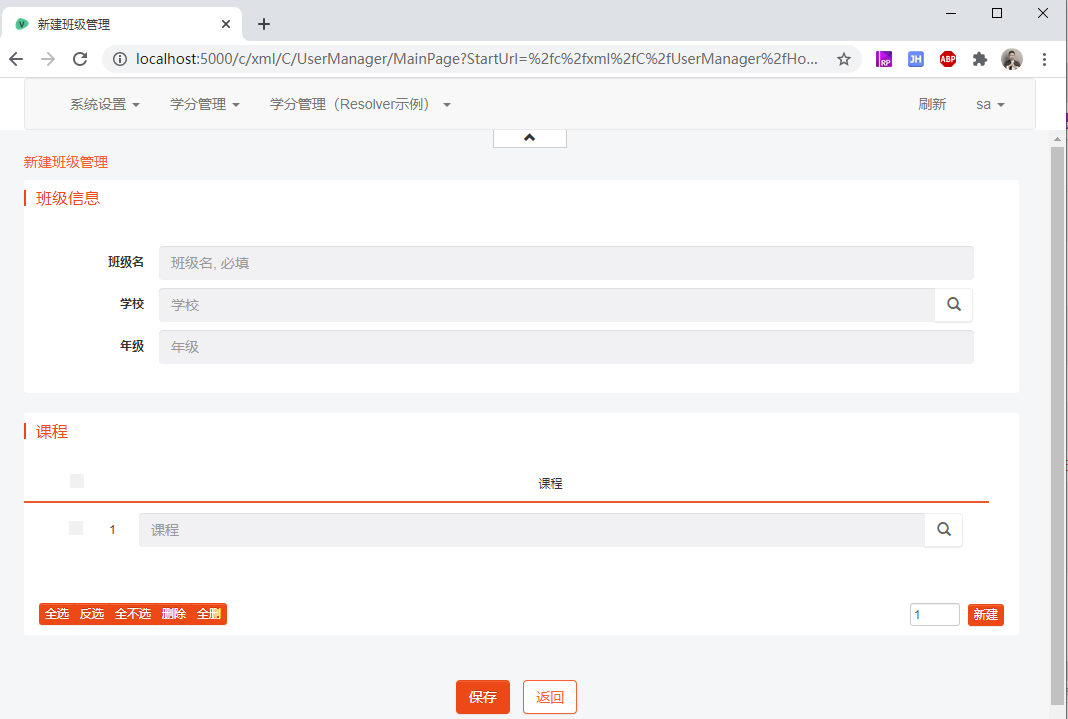Open 学分管理（Resolver示例）dropdown menu

point(360,104)
